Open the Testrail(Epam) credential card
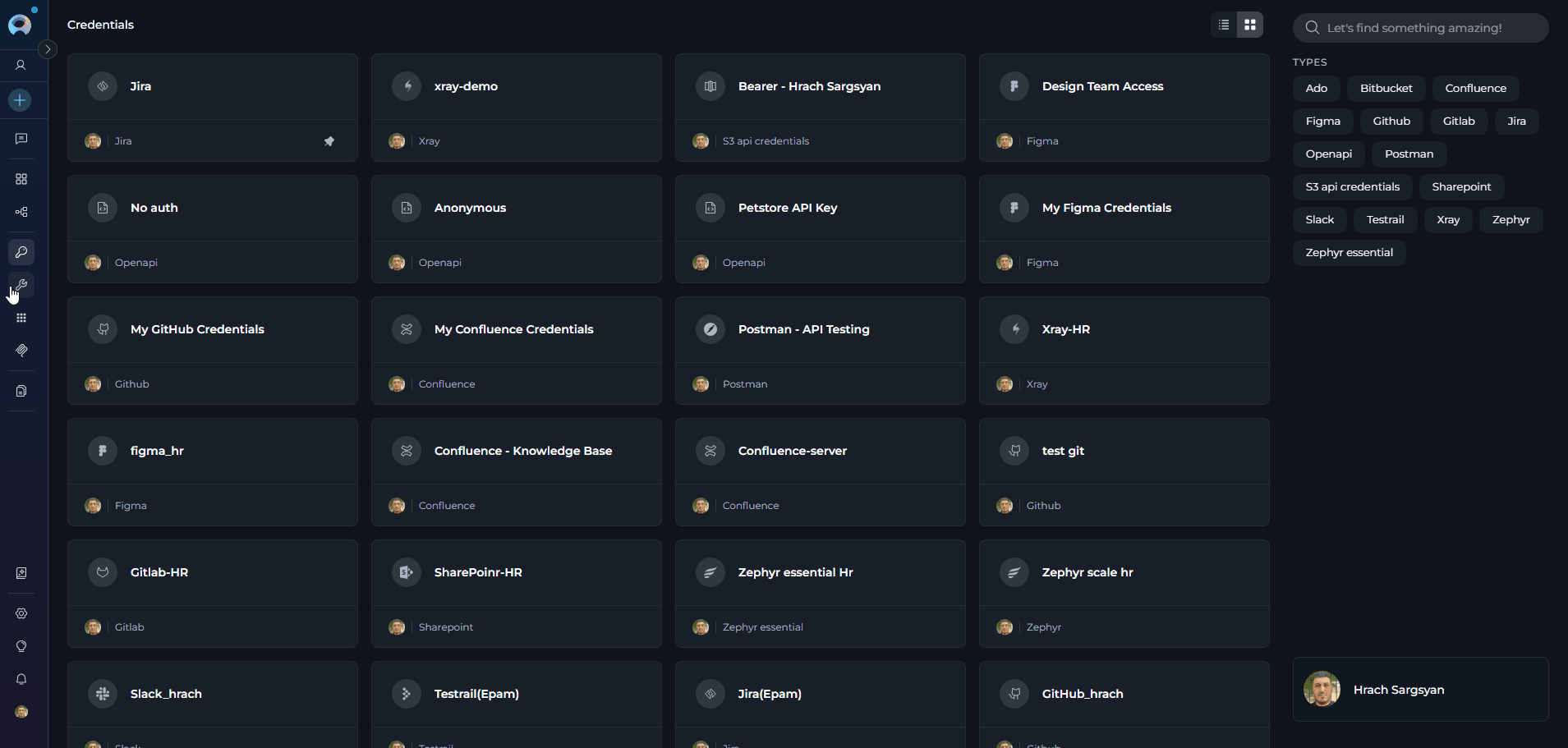 click(x=517, y=704)
